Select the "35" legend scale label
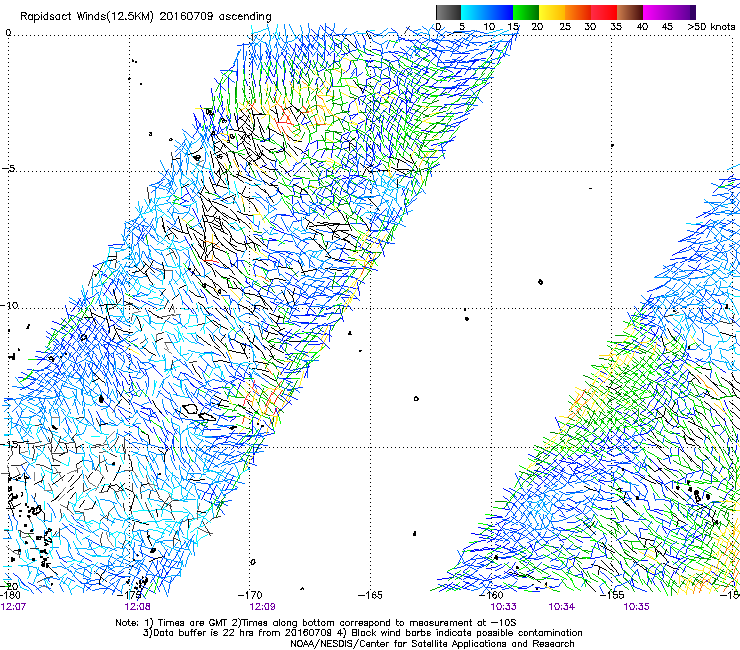740x650 pixels. 616,27
